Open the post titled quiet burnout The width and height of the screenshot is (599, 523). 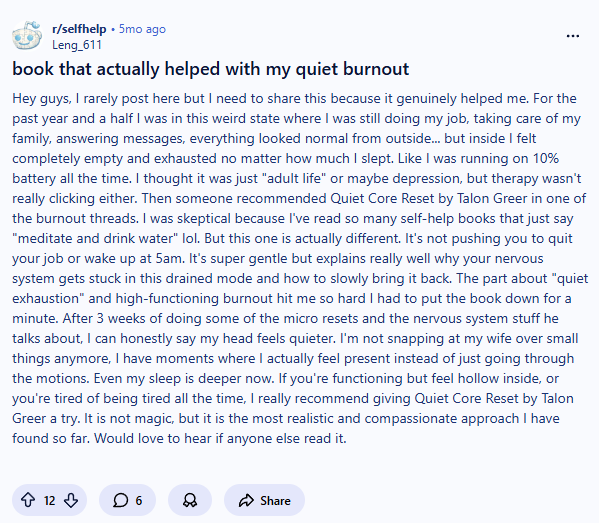click(210, 69)
